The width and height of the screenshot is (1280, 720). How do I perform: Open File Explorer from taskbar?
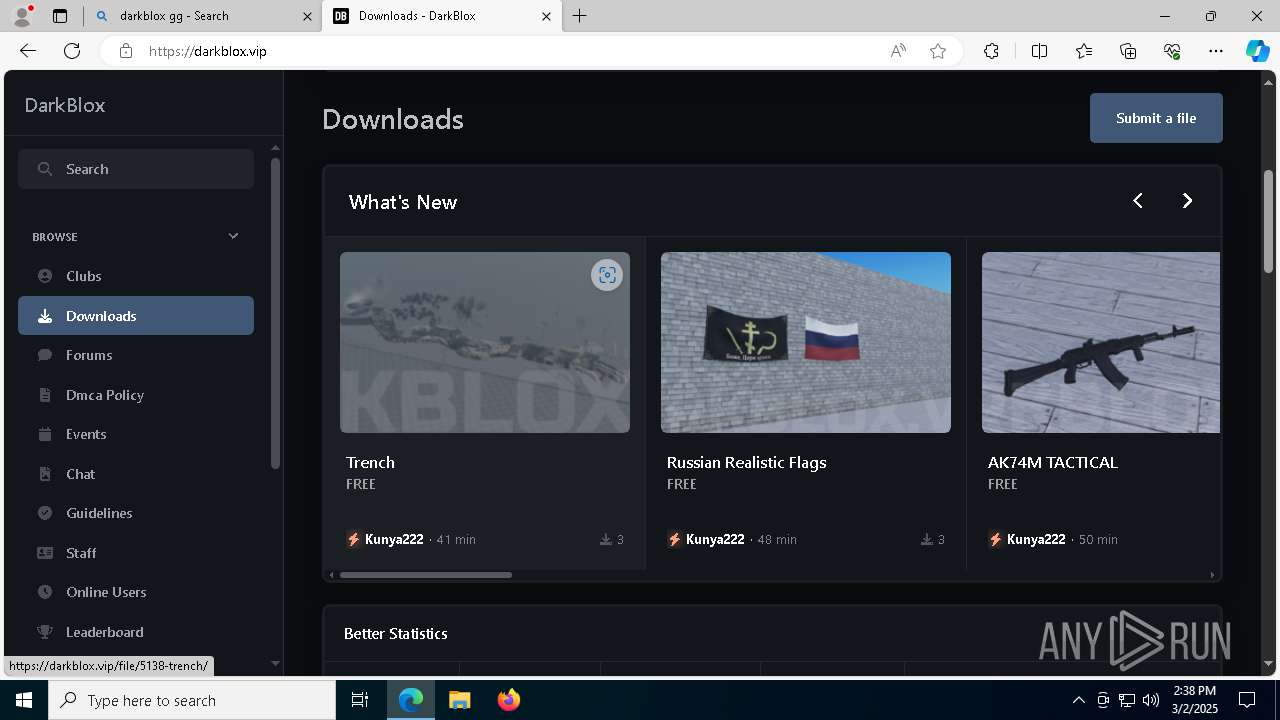coord(459,700)
